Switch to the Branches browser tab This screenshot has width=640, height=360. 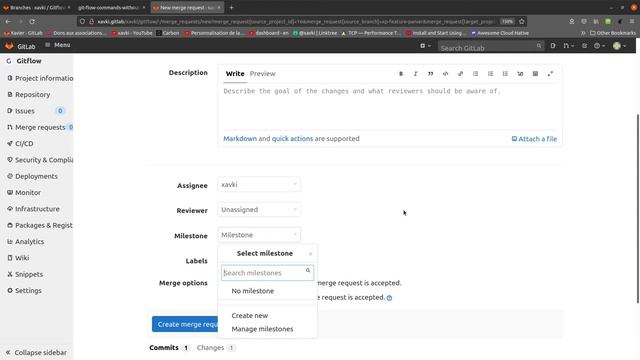(x=37, y=7)
